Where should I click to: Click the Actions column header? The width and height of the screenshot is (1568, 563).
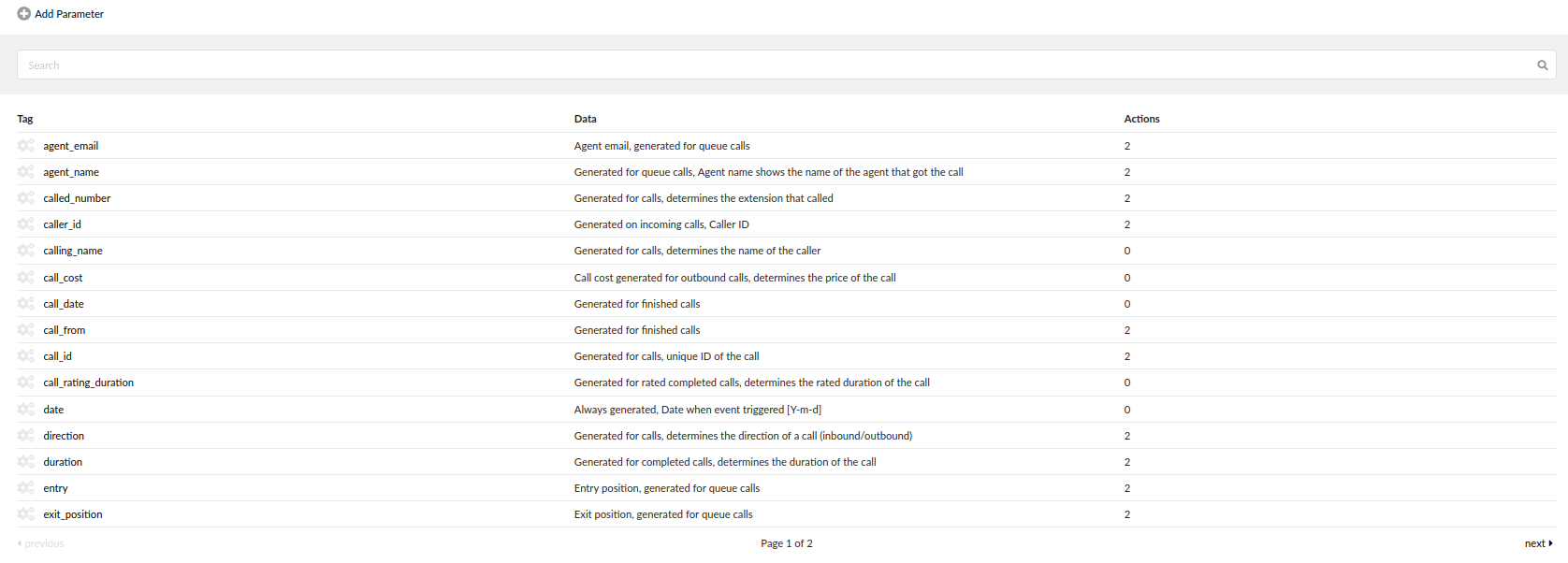(1141, 119)
